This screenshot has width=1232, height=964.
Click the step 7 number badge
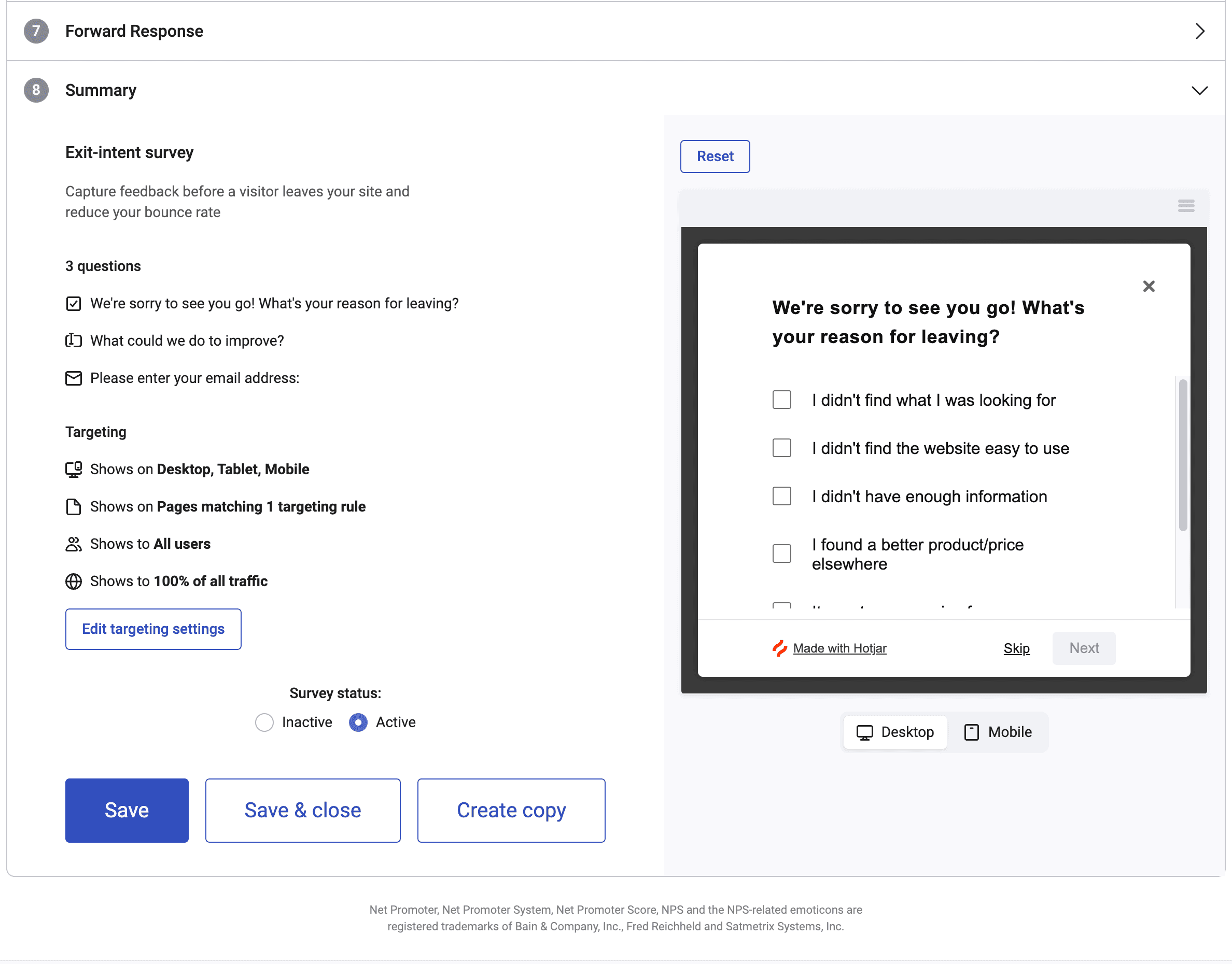click(x=36, y=31)
